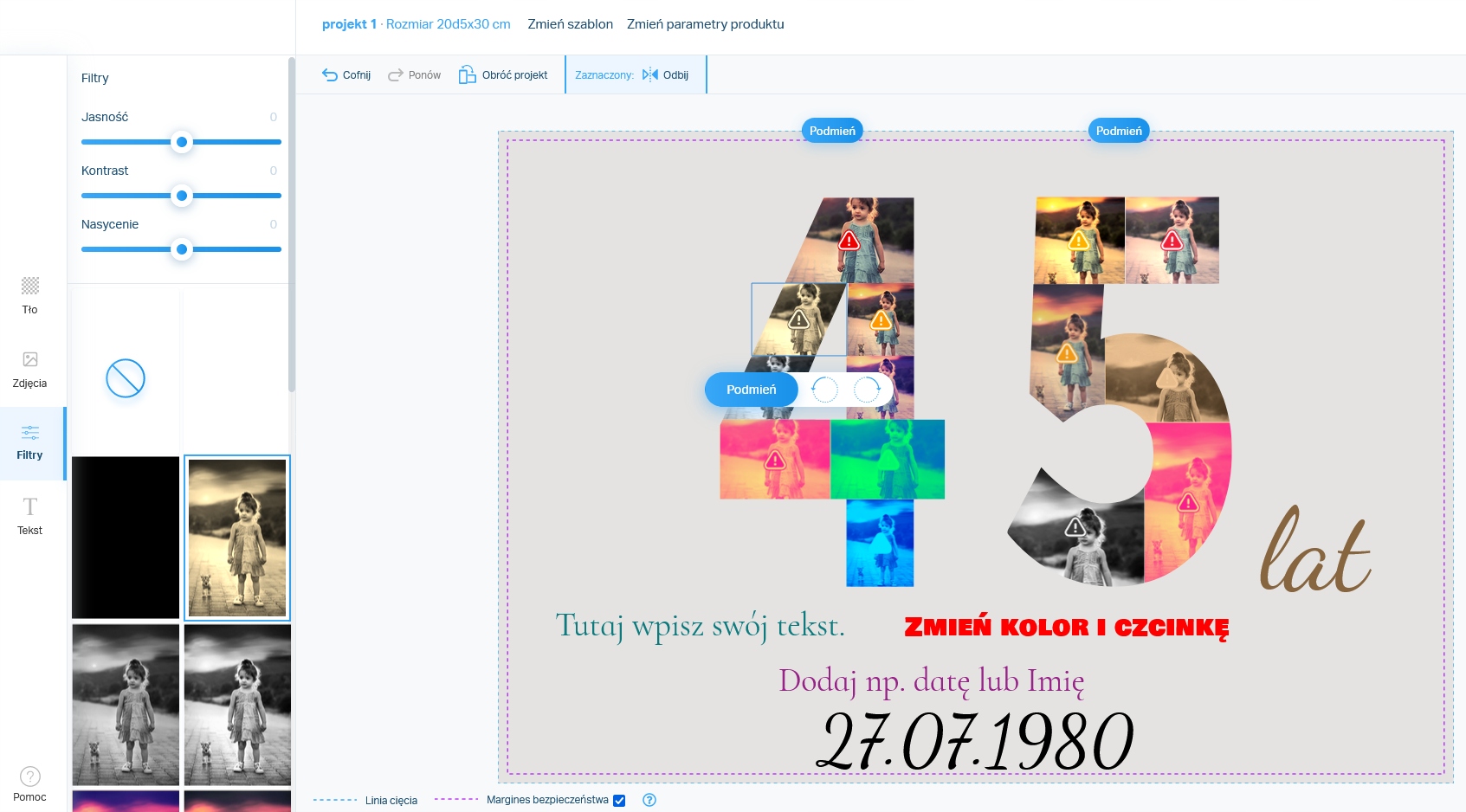Open the Tło background panel
Viewport: 1466px width, 812px height.
pos(29,296)
